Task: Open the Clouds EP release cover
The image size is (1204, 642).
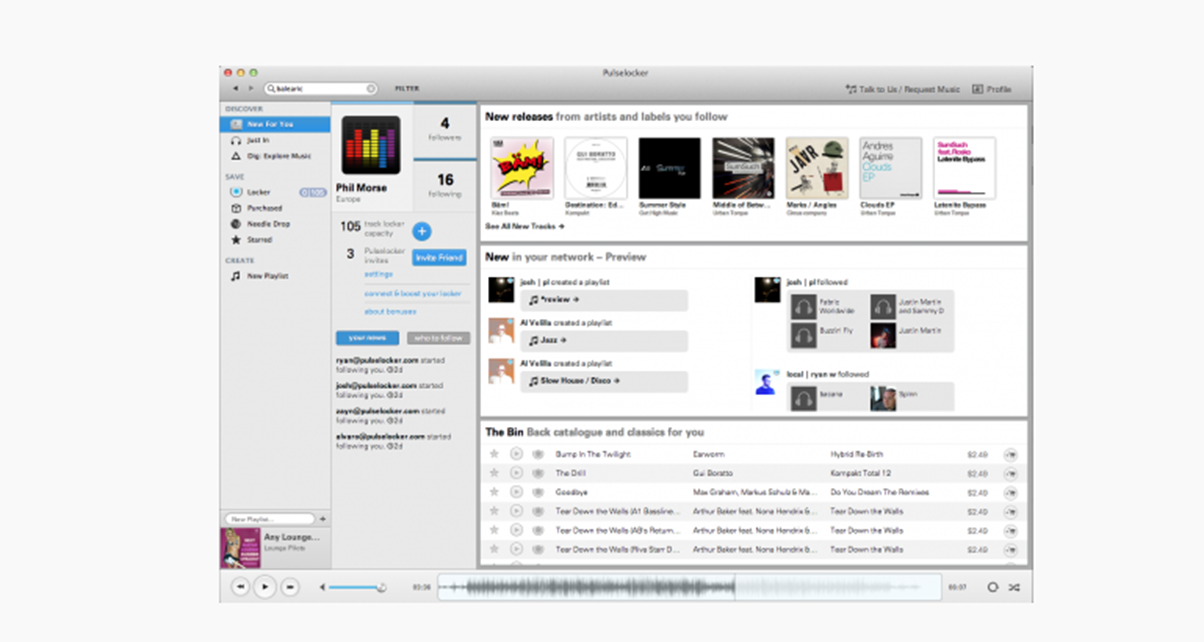Action: [891, 168]
